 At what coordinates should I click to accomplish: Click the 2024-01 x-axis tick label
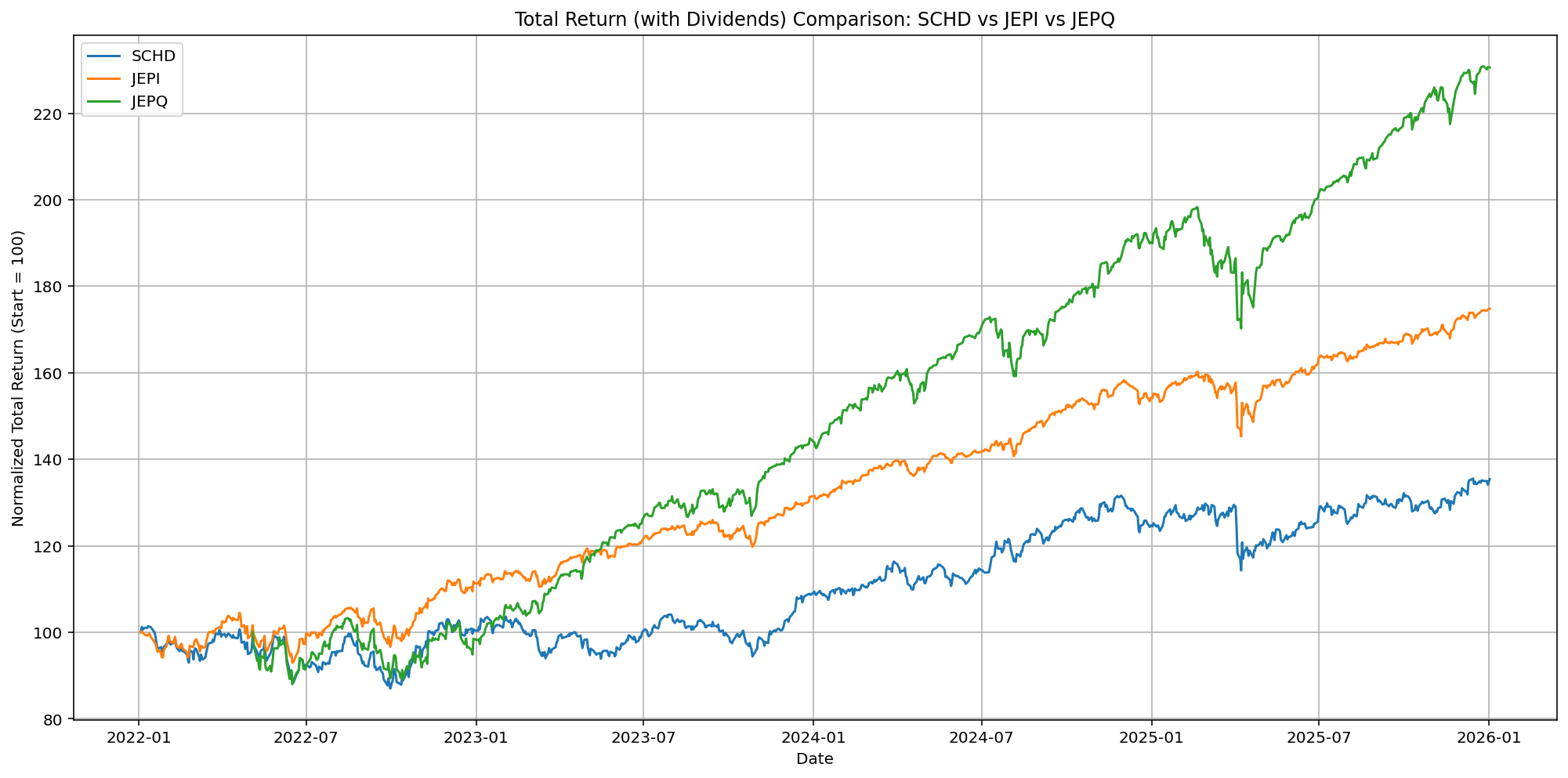tap(813, 737)
